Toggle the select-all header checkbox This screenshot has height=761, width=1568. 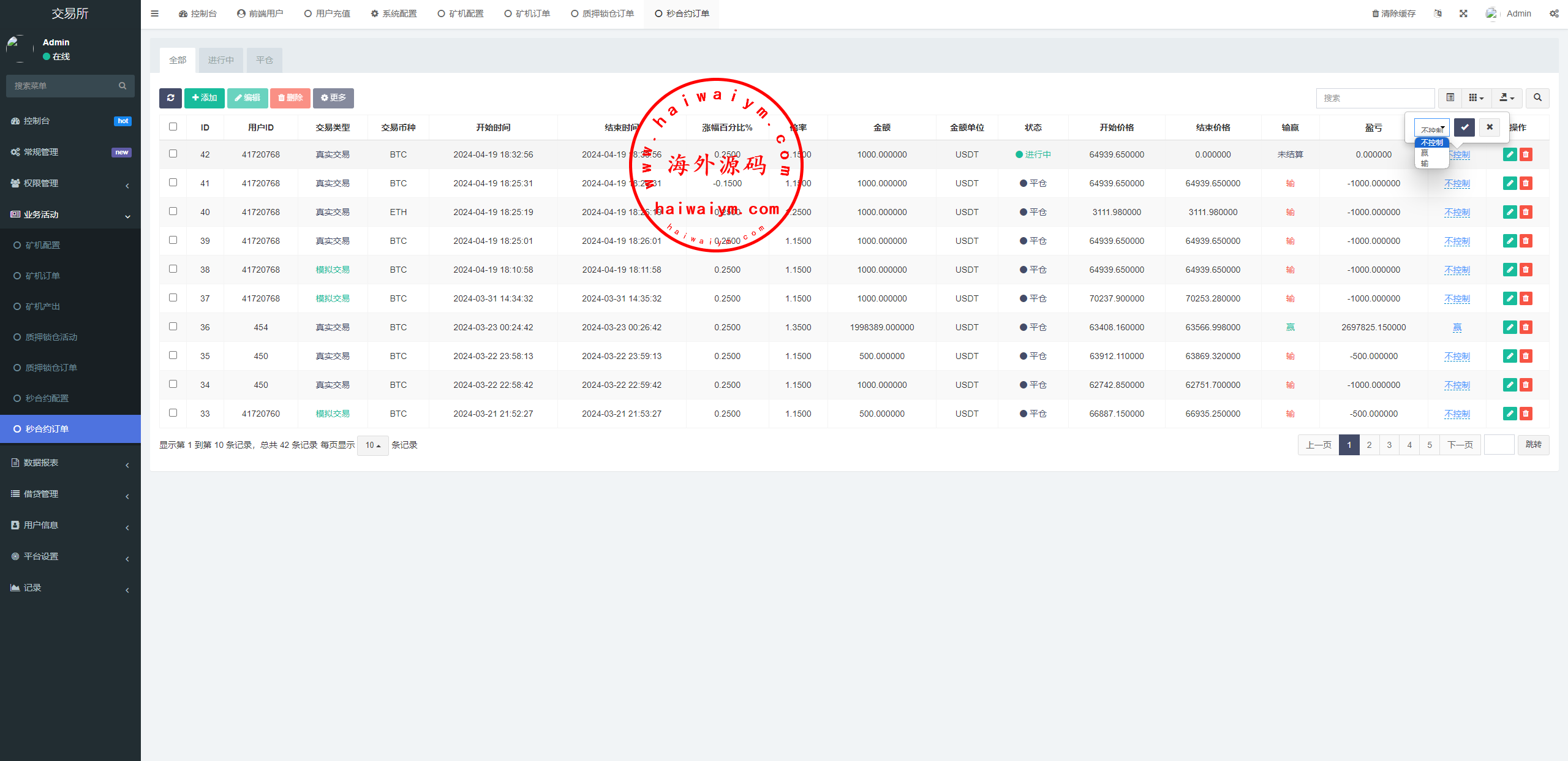(173, 127)
